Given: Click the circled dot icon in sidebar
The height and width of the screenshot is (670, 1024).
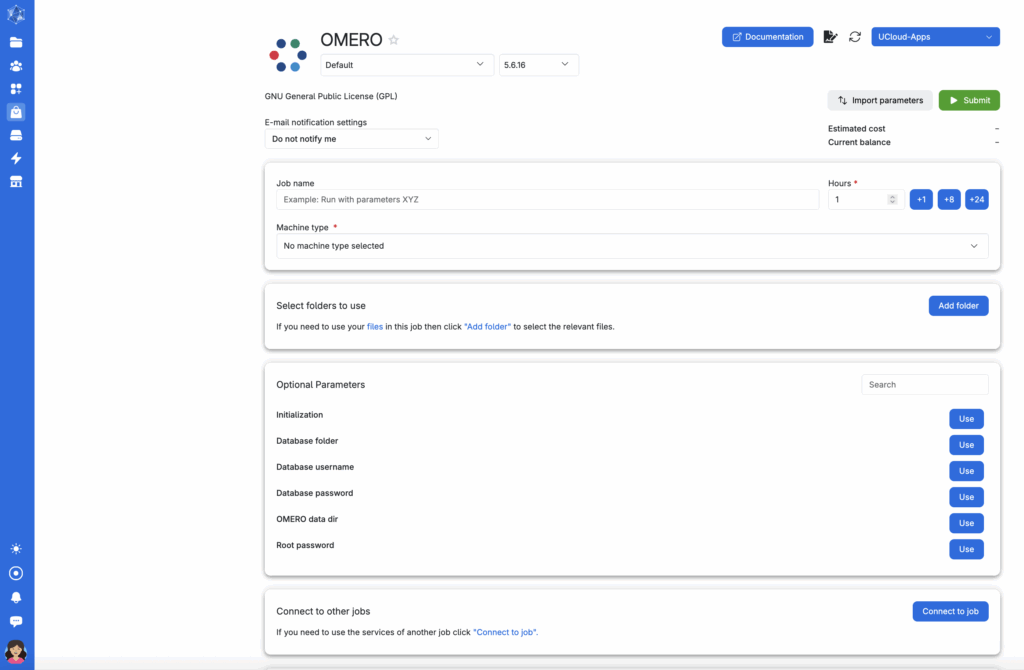Looking at the screenshot, I should click(x=16, y=573).
